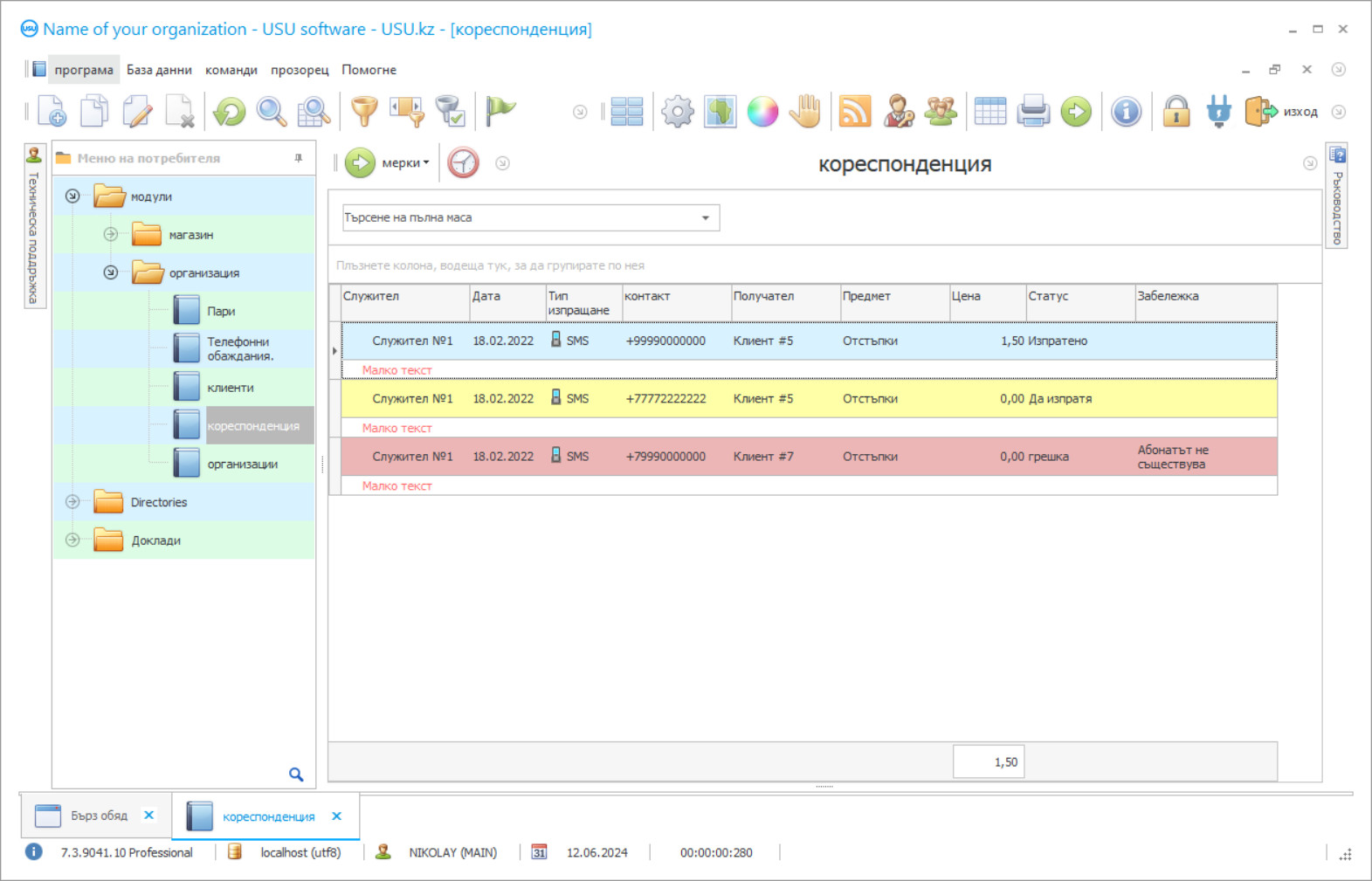This screenshot has width=1372, height=881.
Task: Open the Търсене на пълна маса dropdown
Action: point(705,217)
